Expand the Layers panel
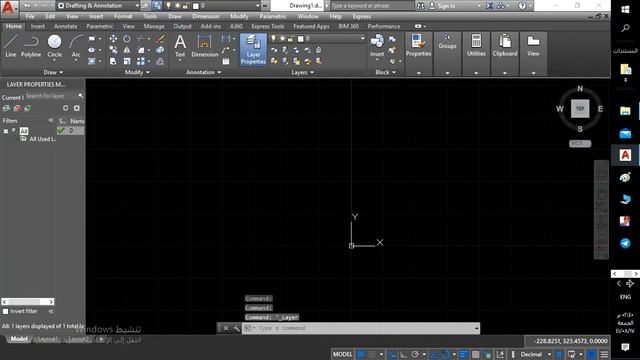Screen dimensions: 640x360 (x=302, y=72)
